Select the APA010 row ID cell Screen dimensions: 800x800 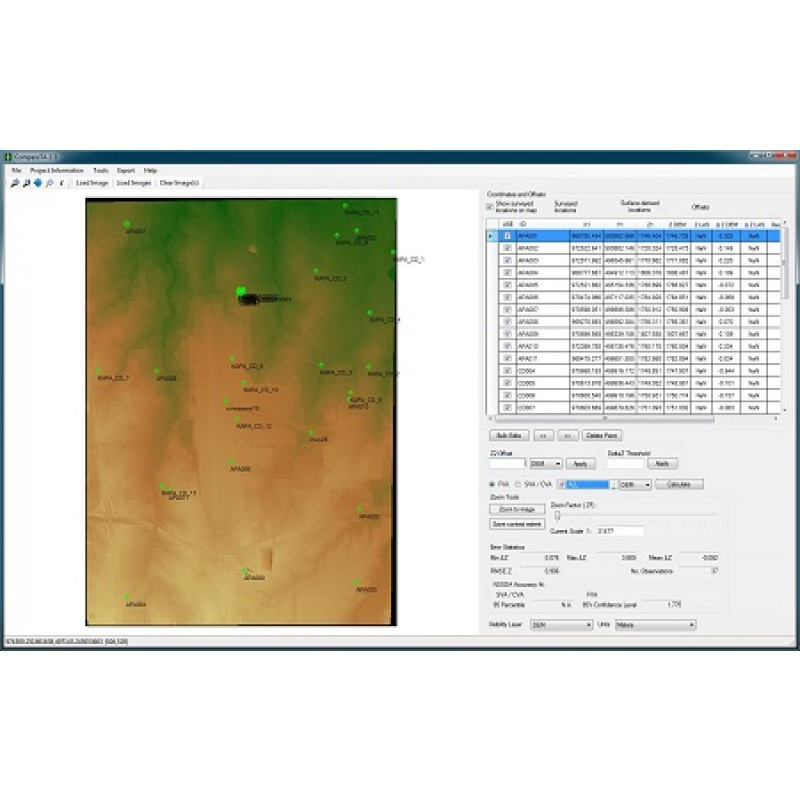pos(543,346)
